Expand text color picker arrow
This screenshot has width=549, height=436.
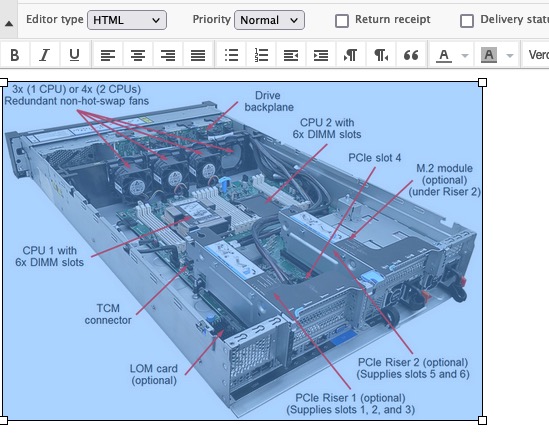(465, 55)
